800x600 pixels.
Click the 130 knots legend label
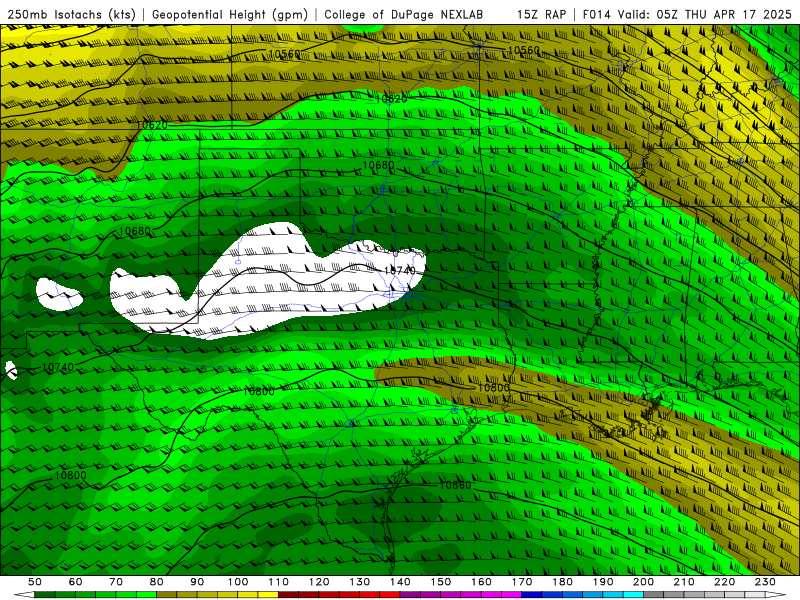[x=360, y=582]
